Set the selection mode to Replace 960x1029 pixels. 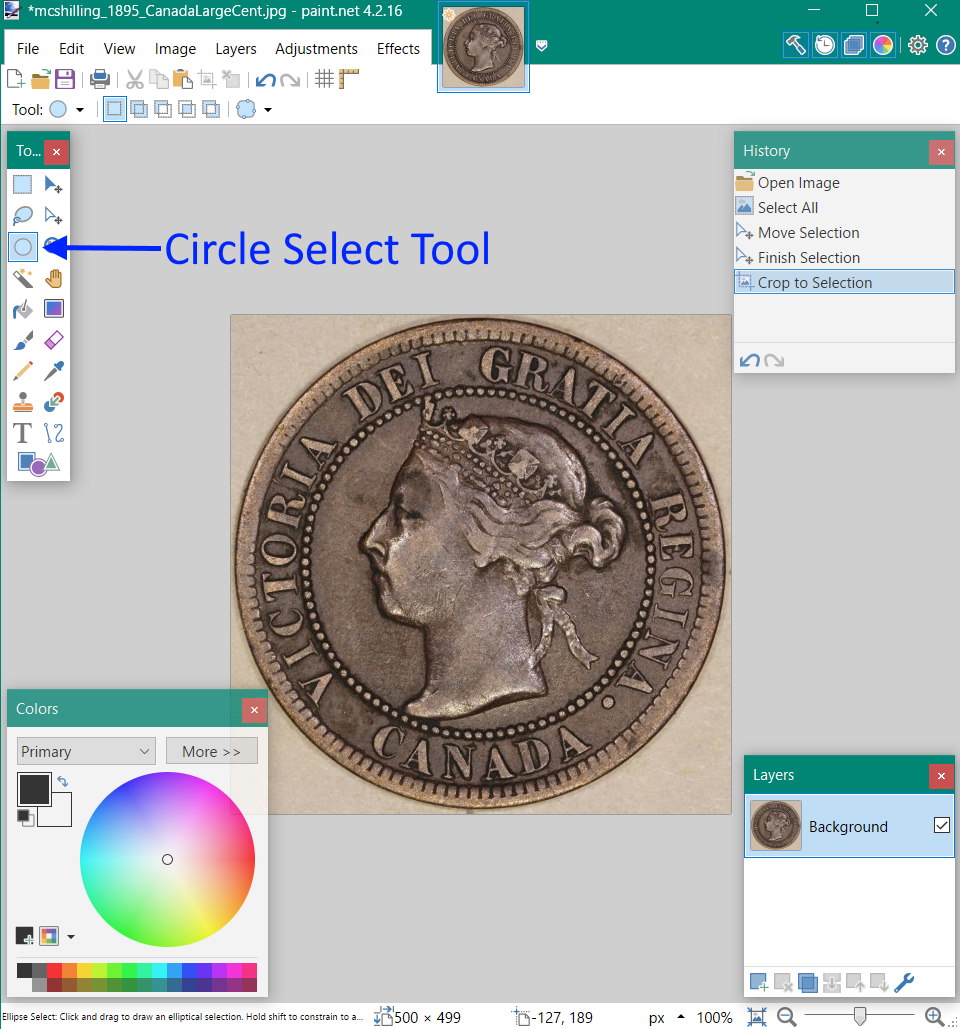(x=115, y=109)
